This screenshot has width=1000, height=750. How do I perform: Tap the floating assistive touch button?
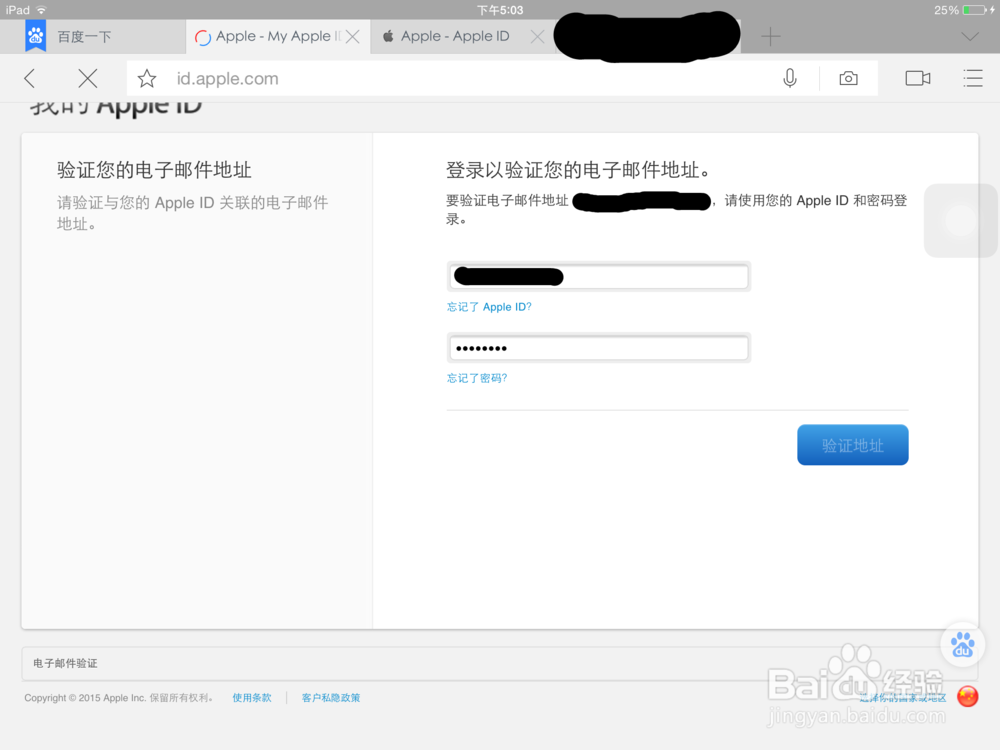pos(961,221)
